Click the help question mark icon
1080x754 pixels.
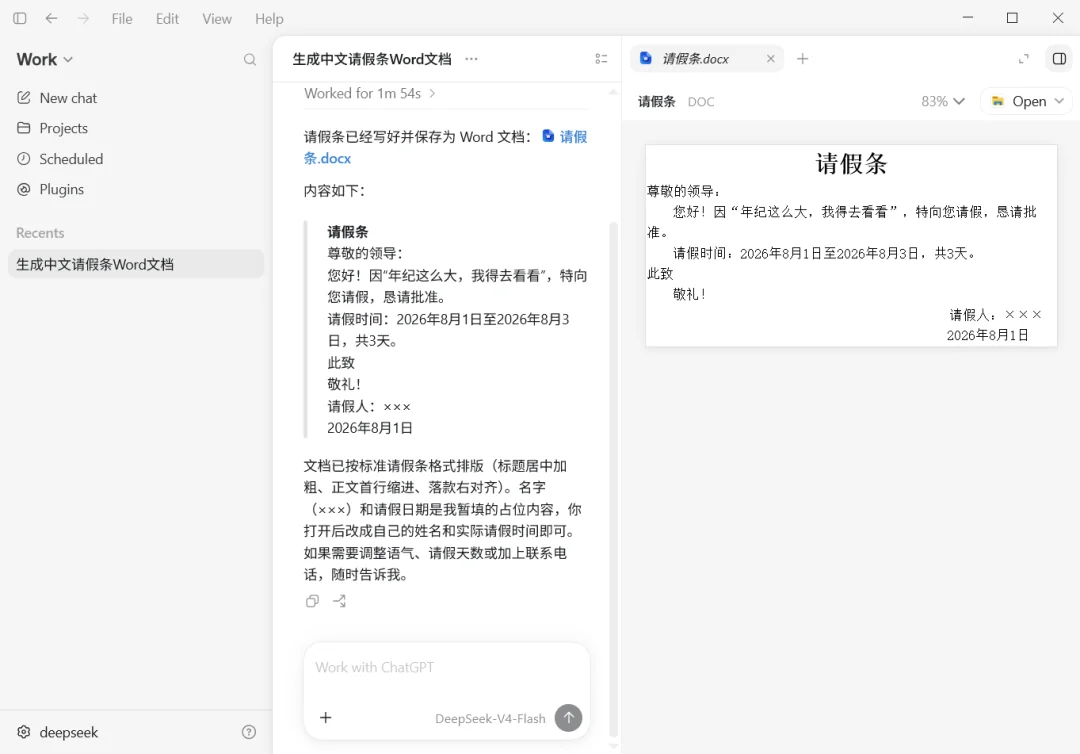click(x=249, y=732)
